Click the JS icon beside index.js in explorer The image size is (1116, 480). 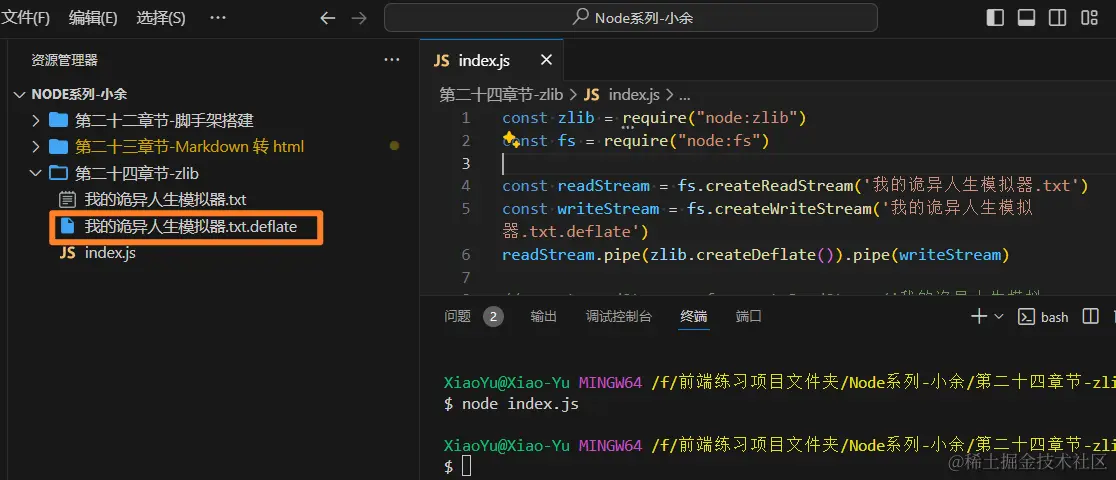tap(68, 253)
